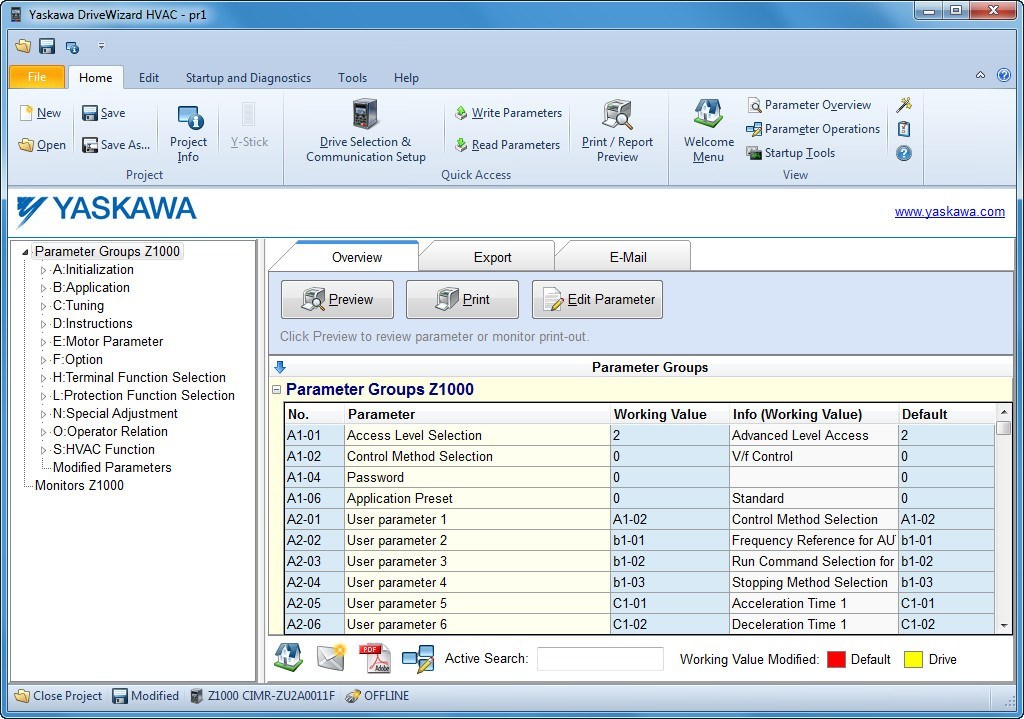Go to the Welcome Menu

[x=709, y=131]
